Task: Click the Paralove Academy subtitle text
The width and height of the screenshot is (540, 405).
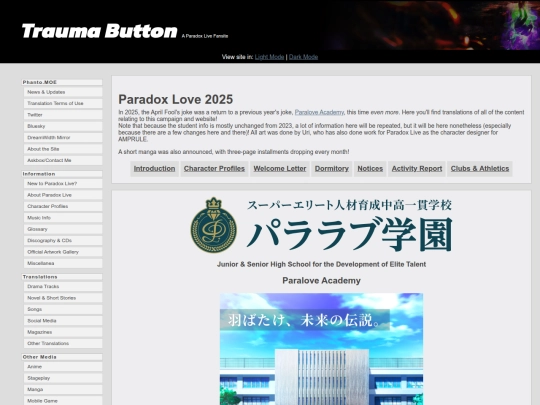Action: (321, 281)
